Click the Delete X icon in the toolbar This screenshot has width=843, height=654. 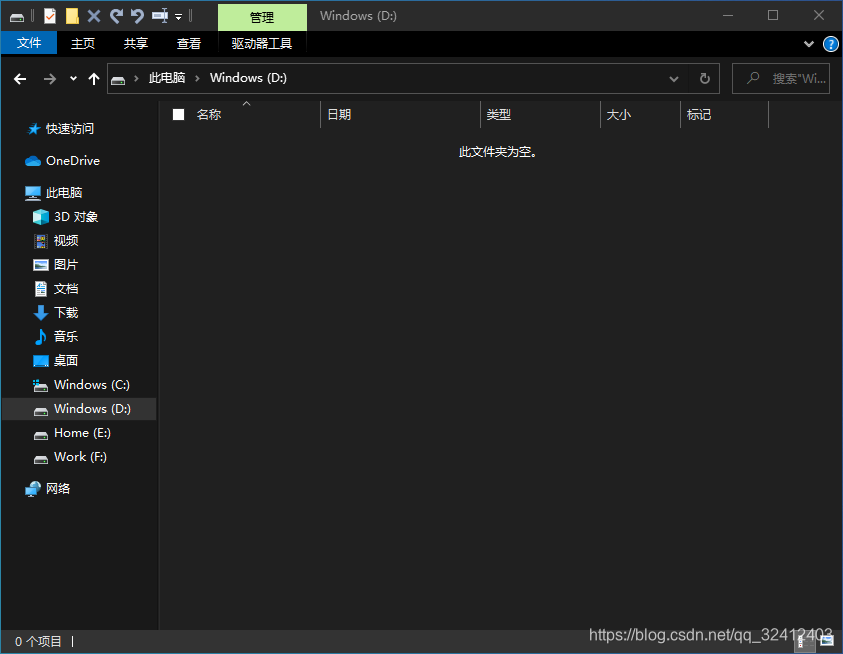(94, 16)
